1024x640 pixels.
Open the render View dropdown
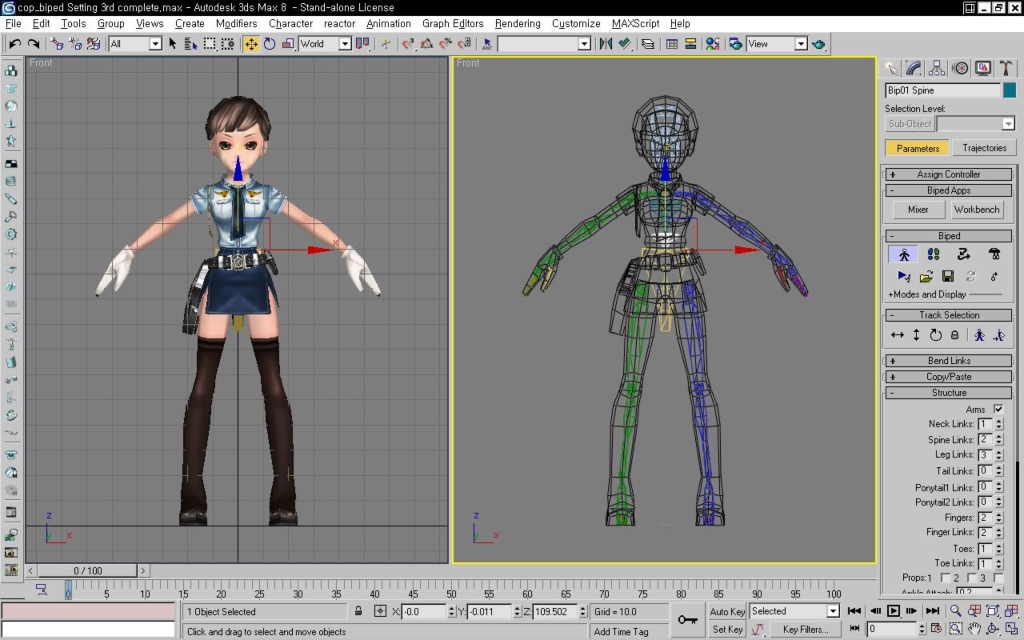[x=801, y=44]
